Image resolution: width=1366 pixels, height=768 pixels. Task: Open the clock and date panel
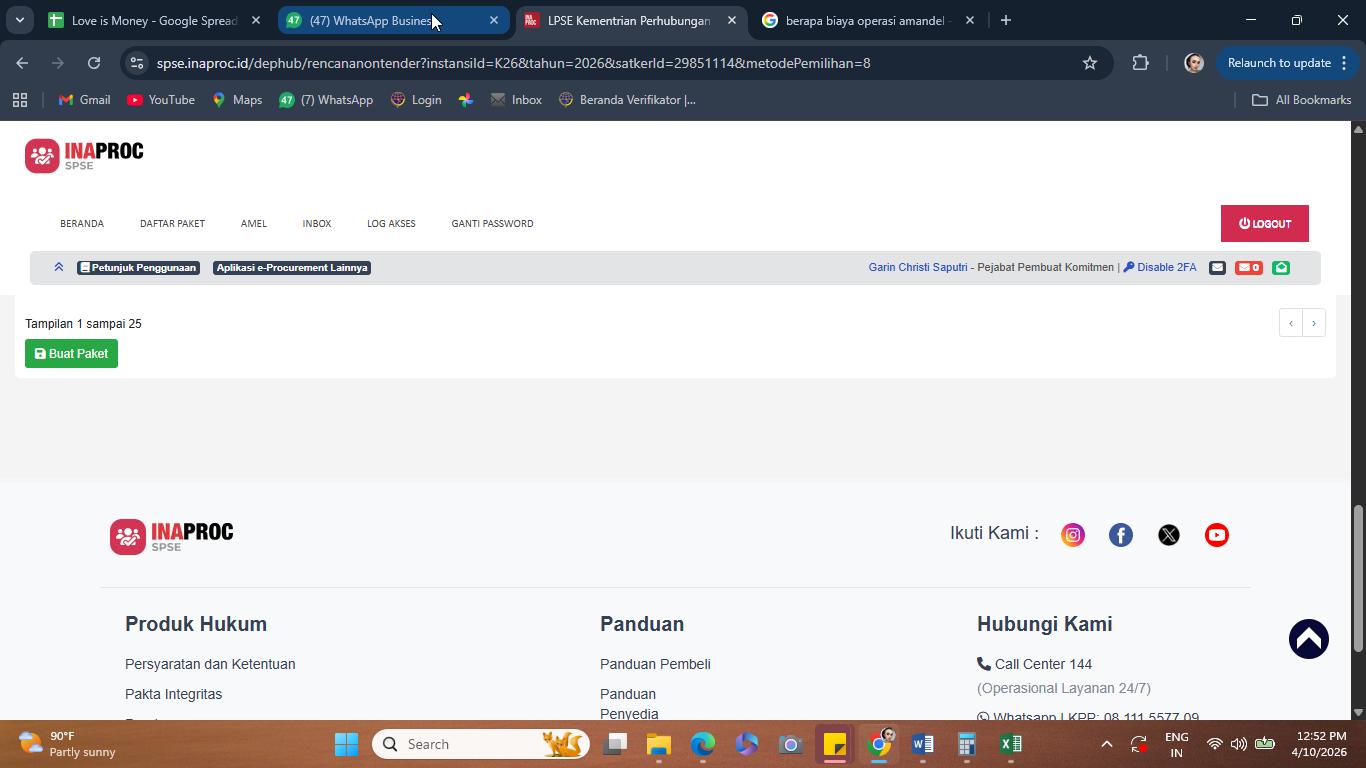click(x=1319, y=744)
